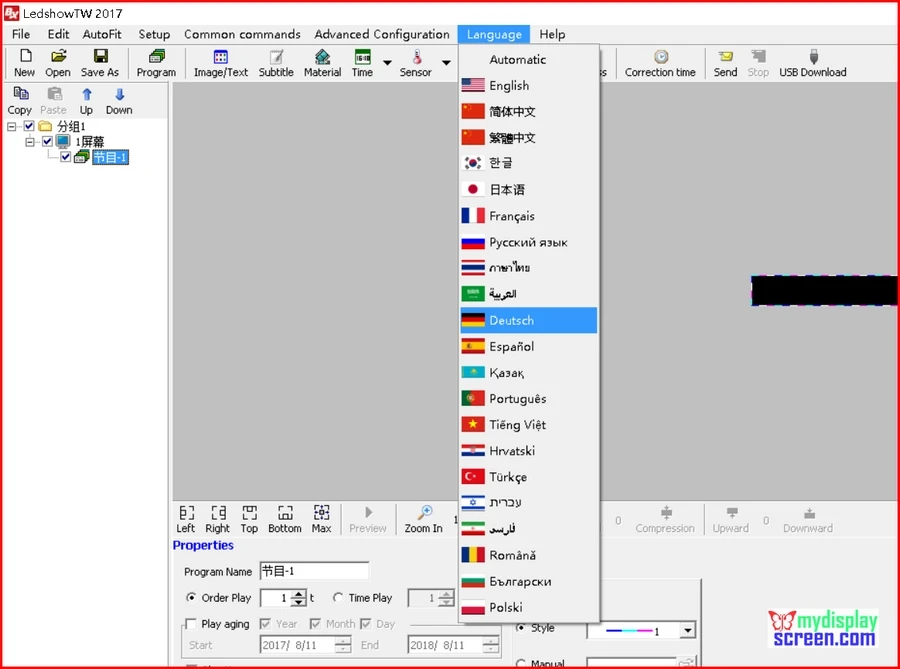Image resolution: width=900 pixels, height=669 pixels.
Task: Choose Automatic in the language menu
Action: tap(529, 59)
